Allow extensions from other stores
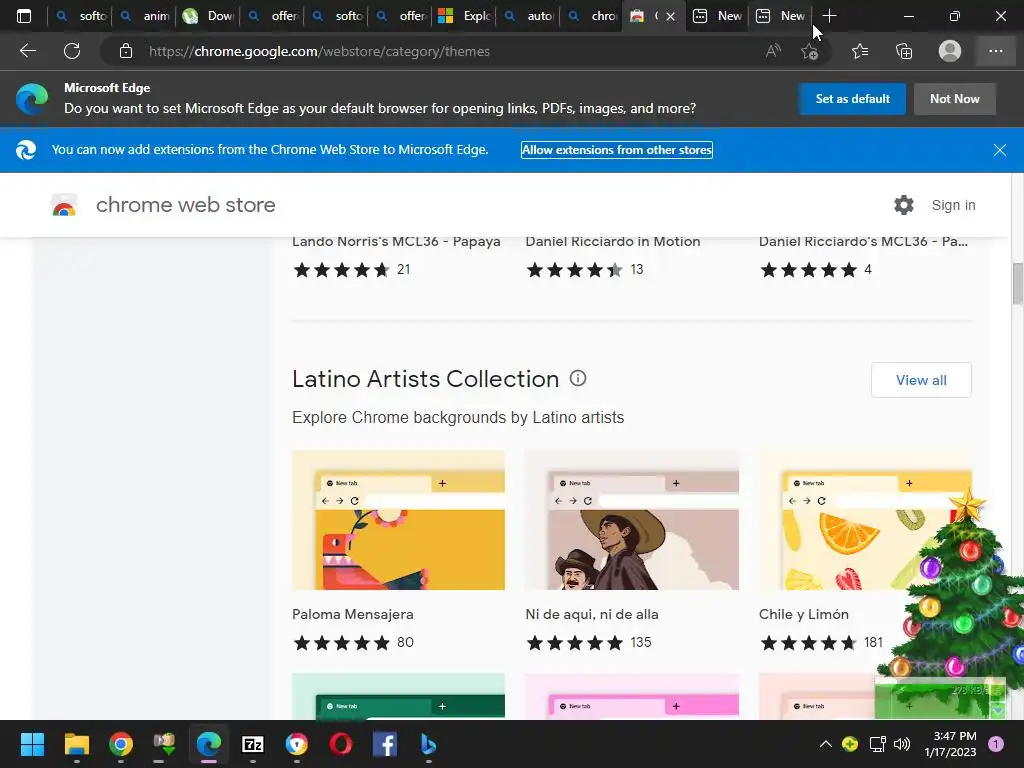 tap(616, 150)
